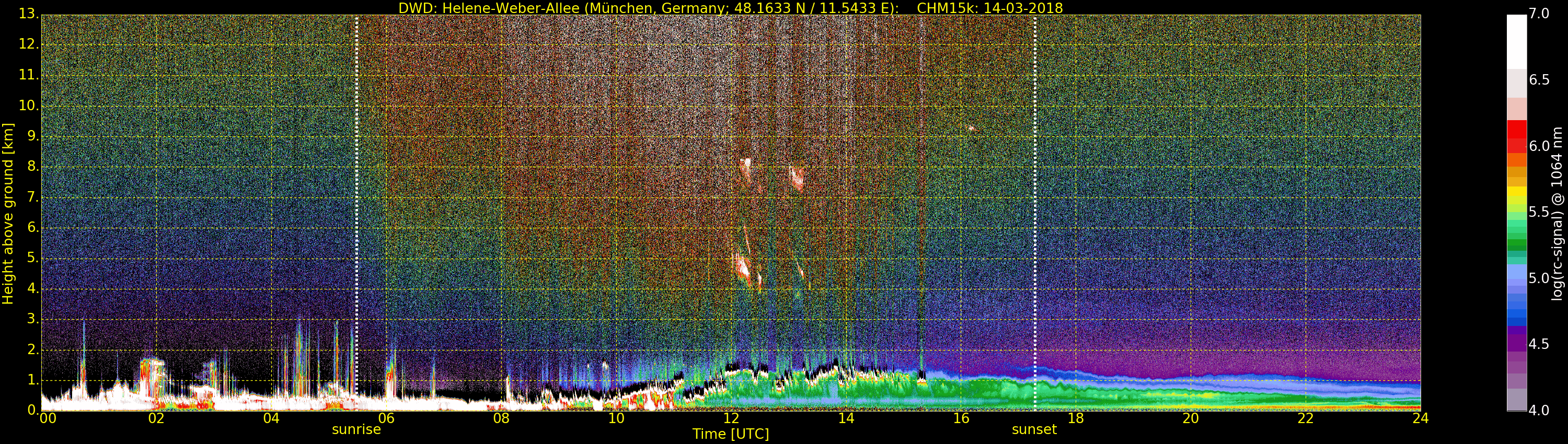Click the 4.0 colorbar tick value
The height and width of the screenshot is (444, 1568).
pyautogui.click(x=1539, y=411)
